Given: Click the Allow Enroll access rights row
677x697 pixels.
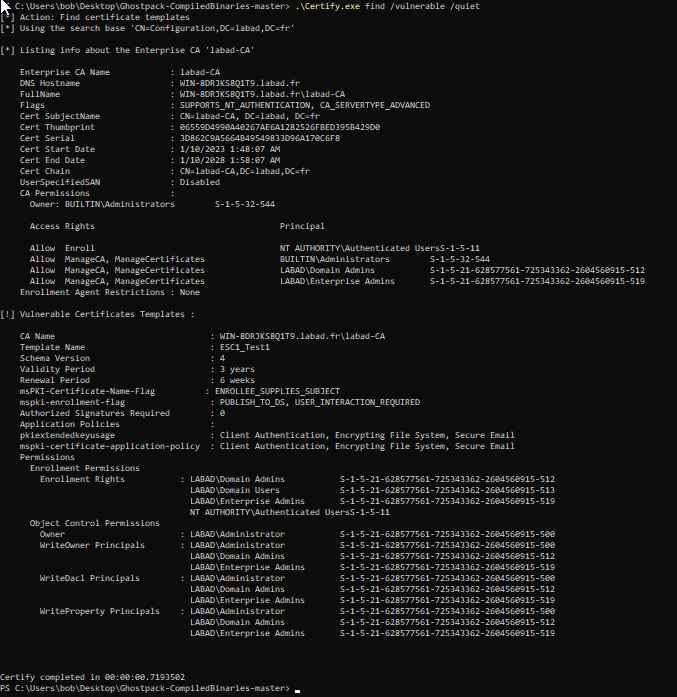Looking at the screenshot, I should pyautogui.click(x=62, y=248).
